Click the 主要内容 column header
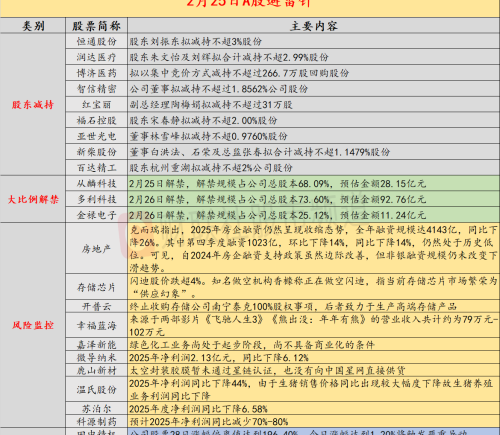Image resolution: width=500 pixels, height=435 pixels. 313,26
